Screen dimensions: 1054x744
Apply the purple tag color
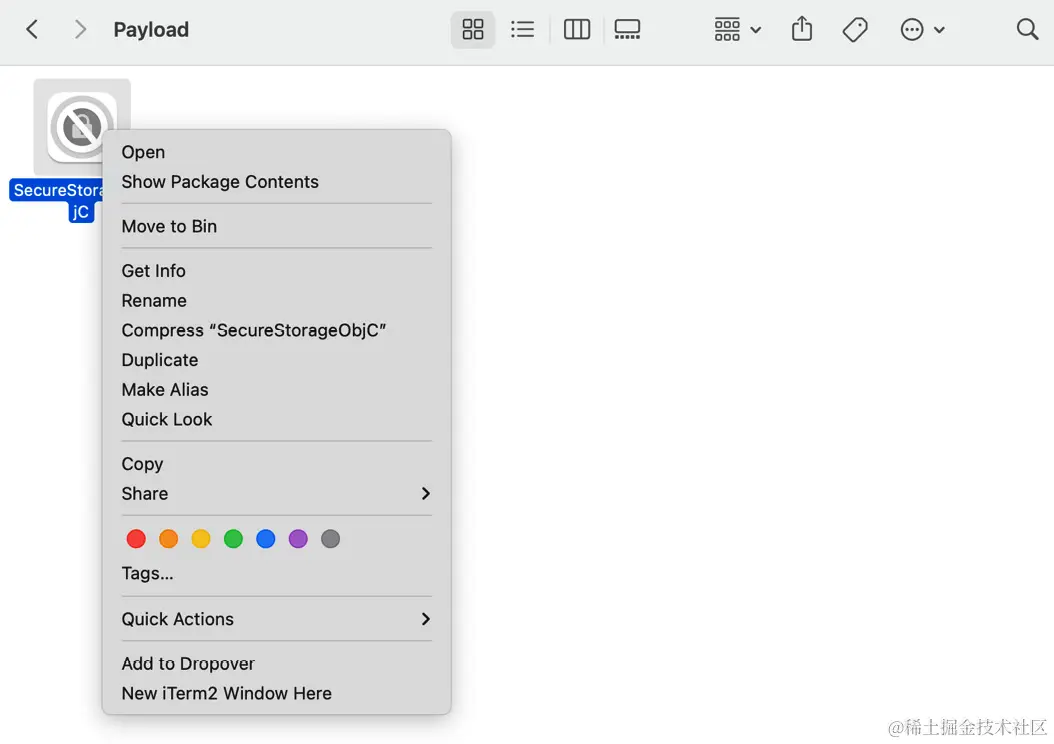click(298, 539)
